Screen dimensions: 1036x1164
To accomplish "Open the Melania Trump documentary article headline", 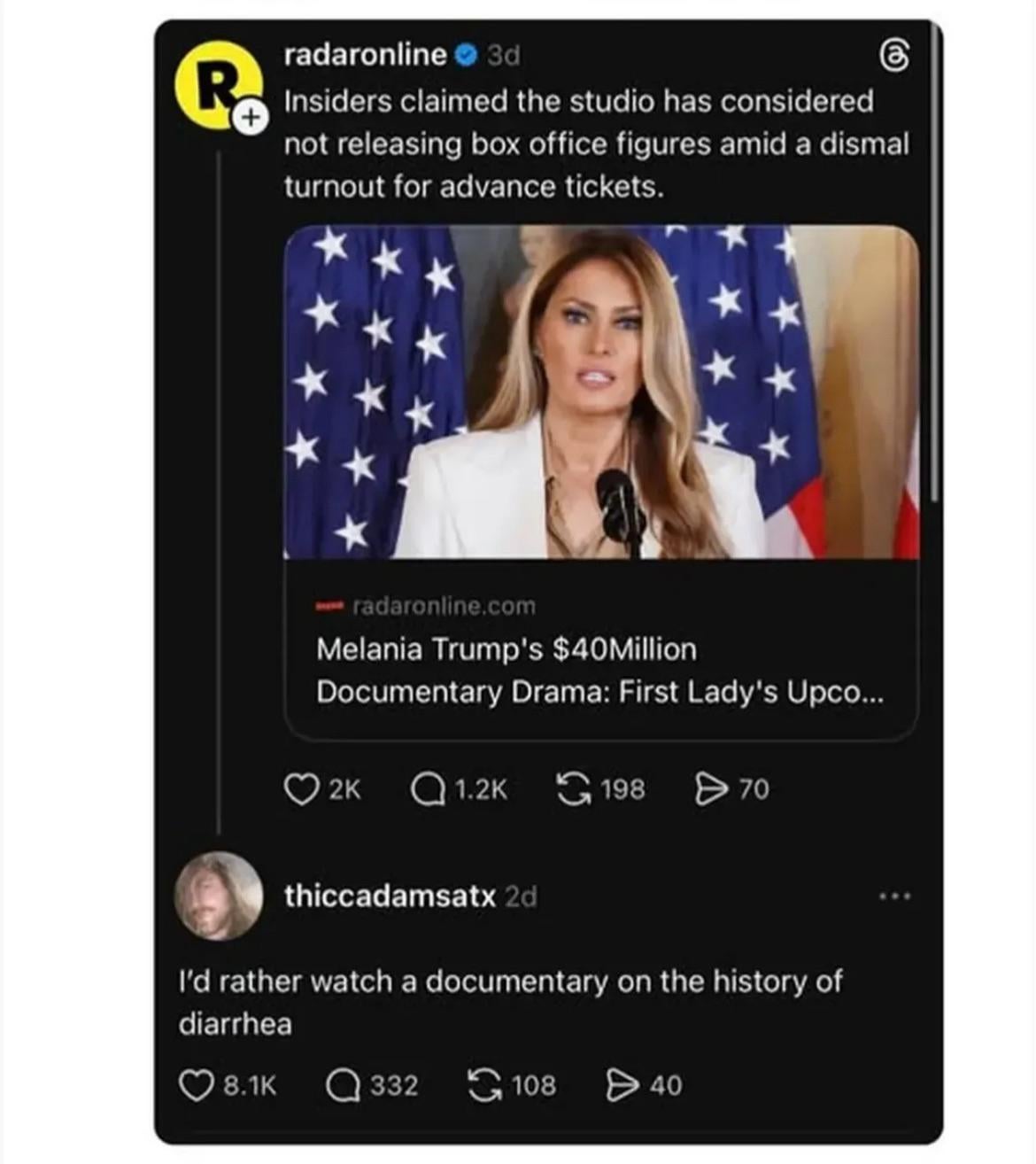I will 599,670.
